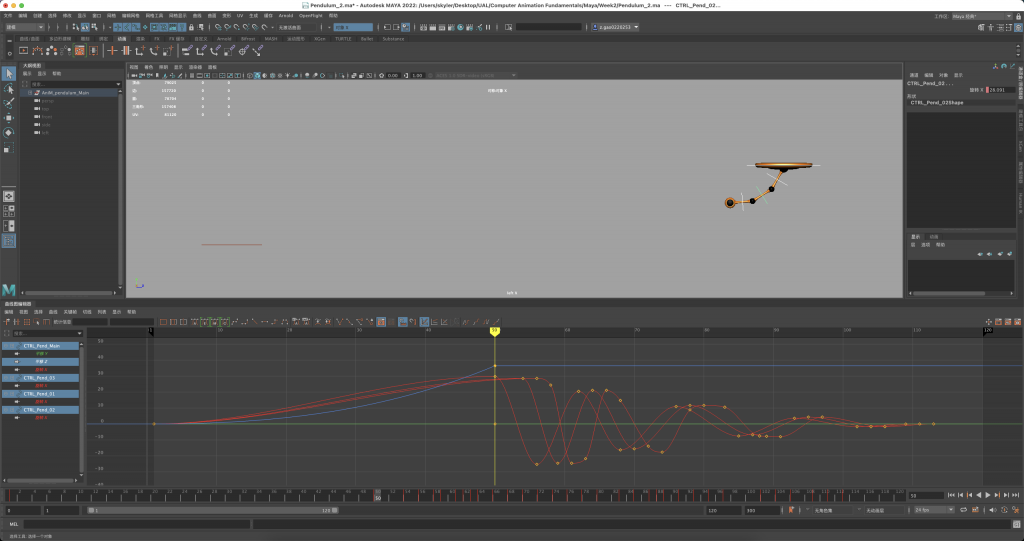
Task: Open the character set dropdown
Action: coord(808,510)
